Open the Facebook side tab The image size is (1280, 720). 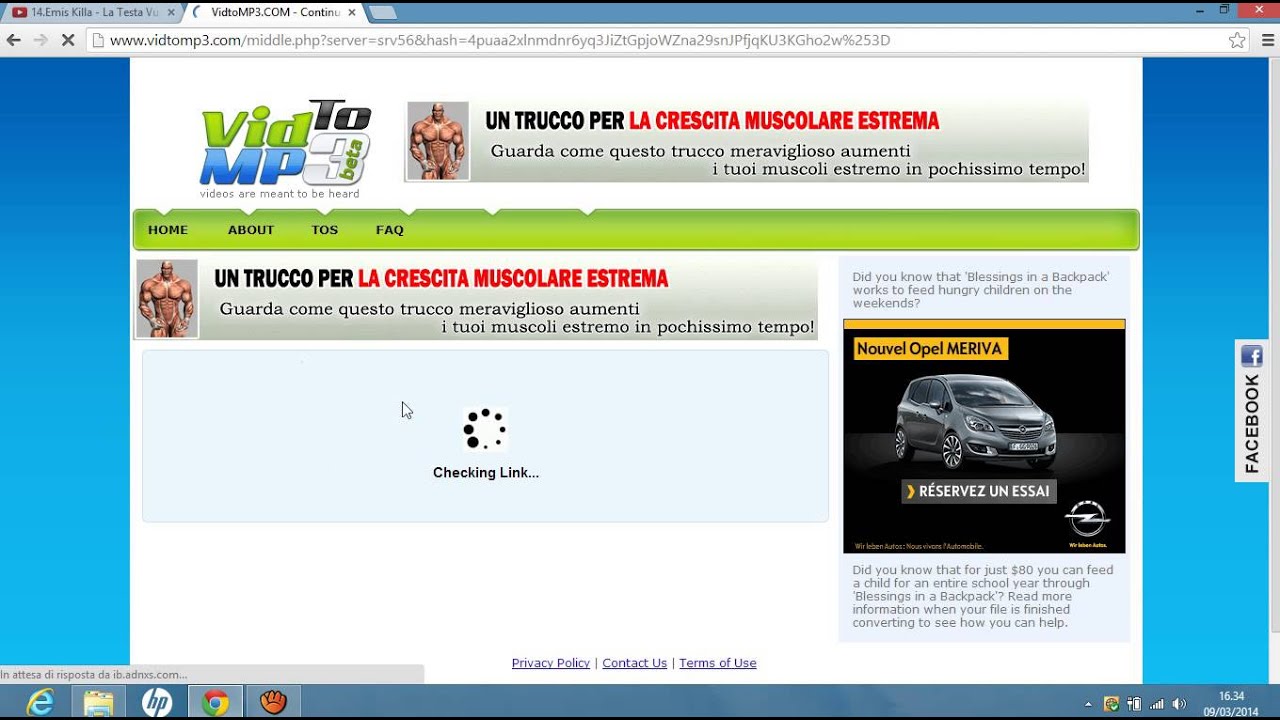(1252, 410)
